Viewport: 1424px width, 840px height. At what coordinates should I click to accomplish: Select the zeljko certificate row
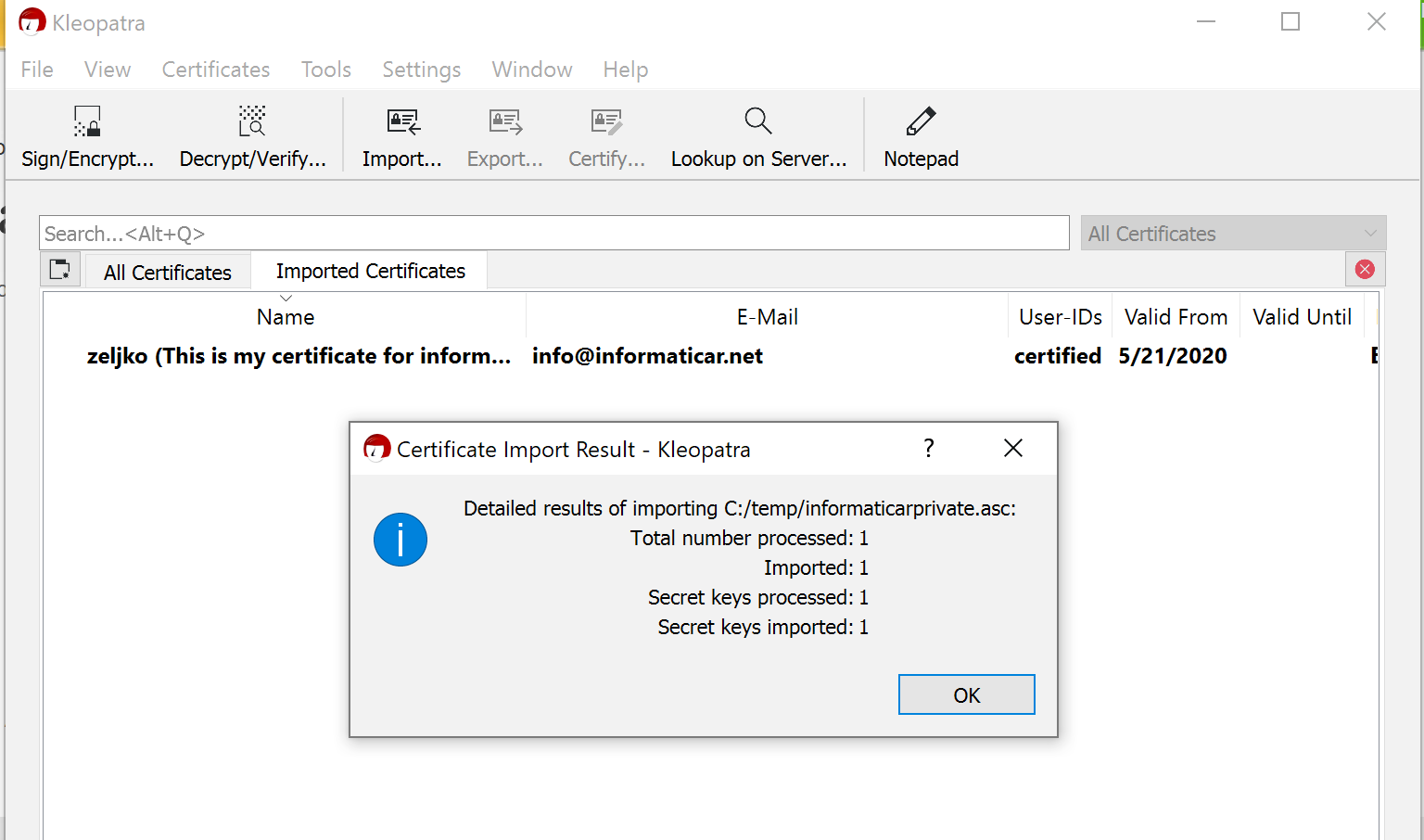click(x=710, y=356)
